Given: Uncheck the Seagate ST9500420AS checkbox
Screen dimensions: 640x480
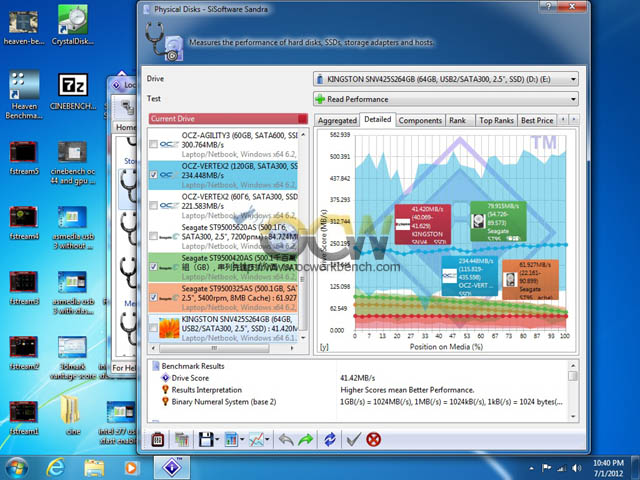Looking at the screenshot, I should click(x=153, y=267).
